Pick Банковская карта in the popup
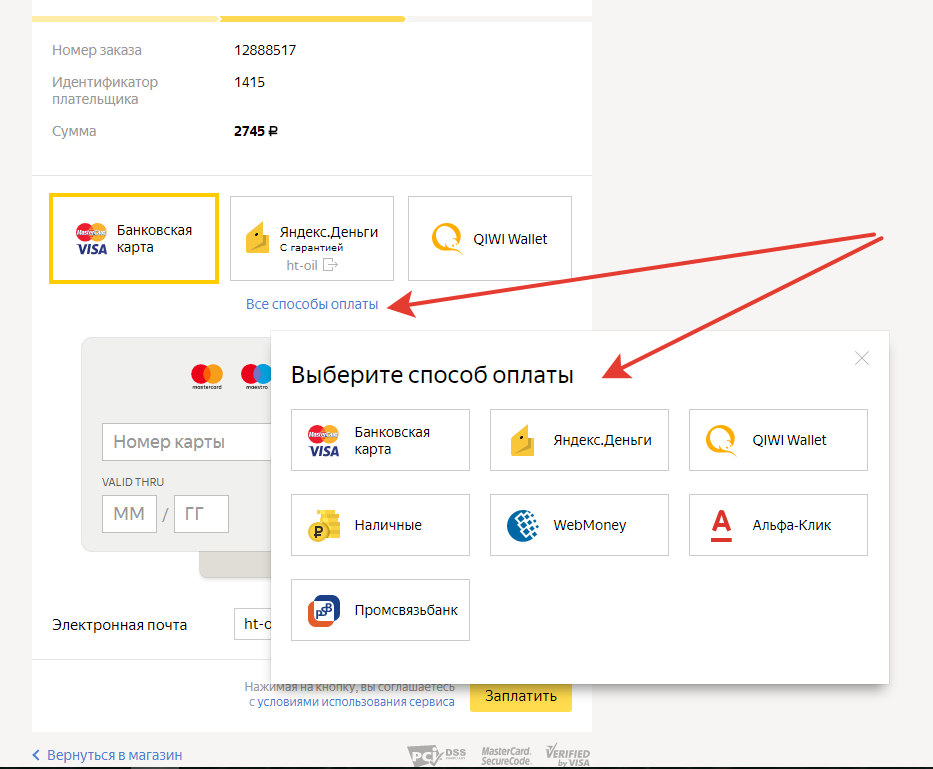Viewport: 933px width, 769px height. click(x=380, y=440)
